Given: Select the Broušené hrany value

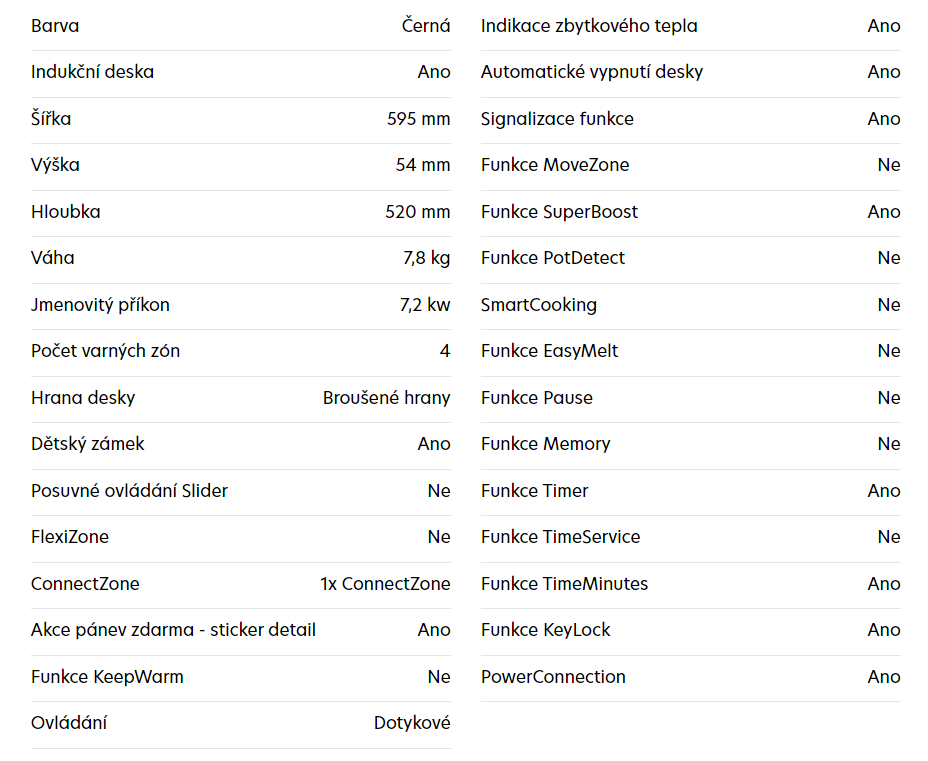Looking at the screenshot, I should point(386,398).
